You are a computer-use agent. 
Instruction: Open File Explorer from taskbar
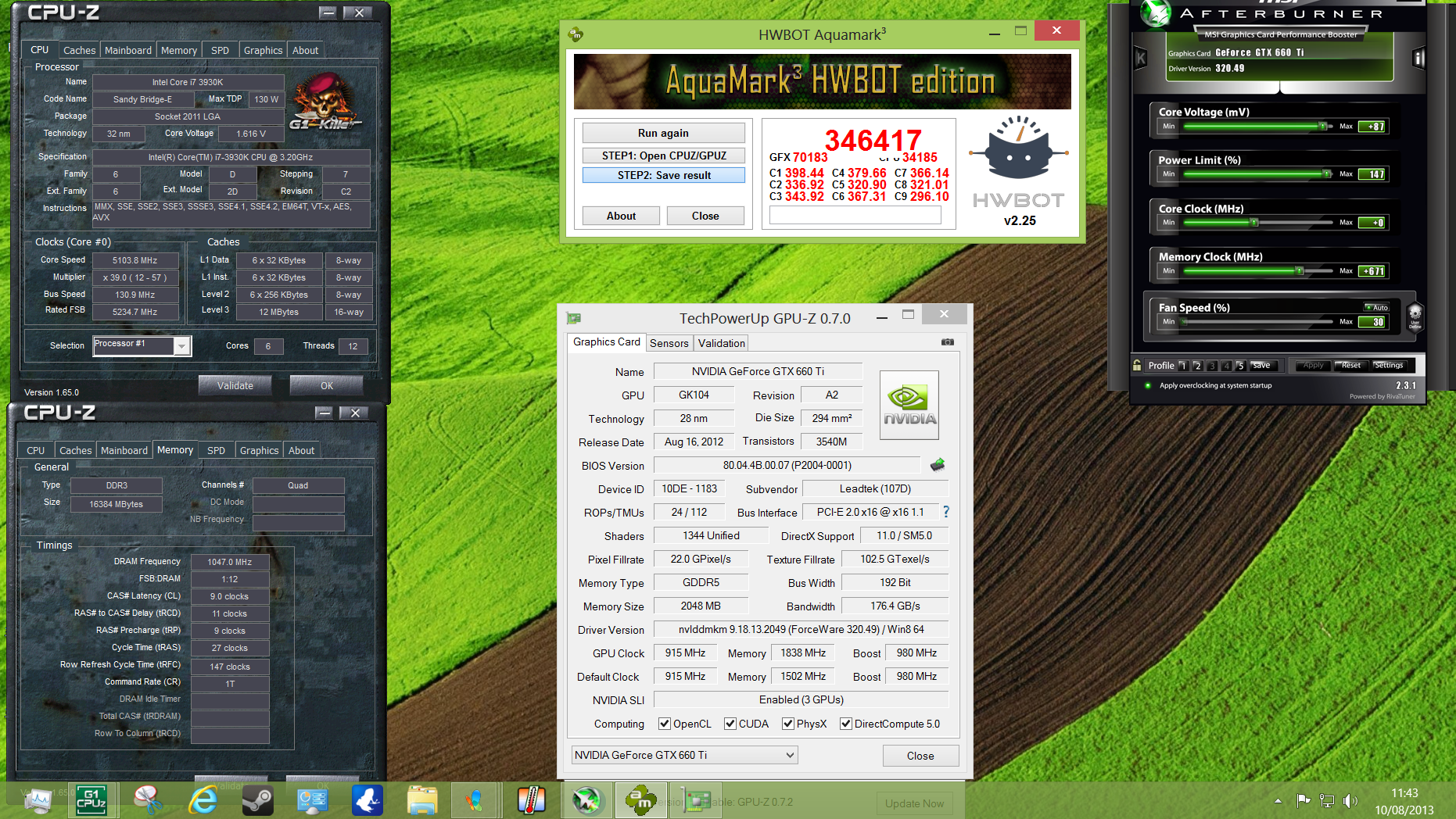tap(421, 799)
